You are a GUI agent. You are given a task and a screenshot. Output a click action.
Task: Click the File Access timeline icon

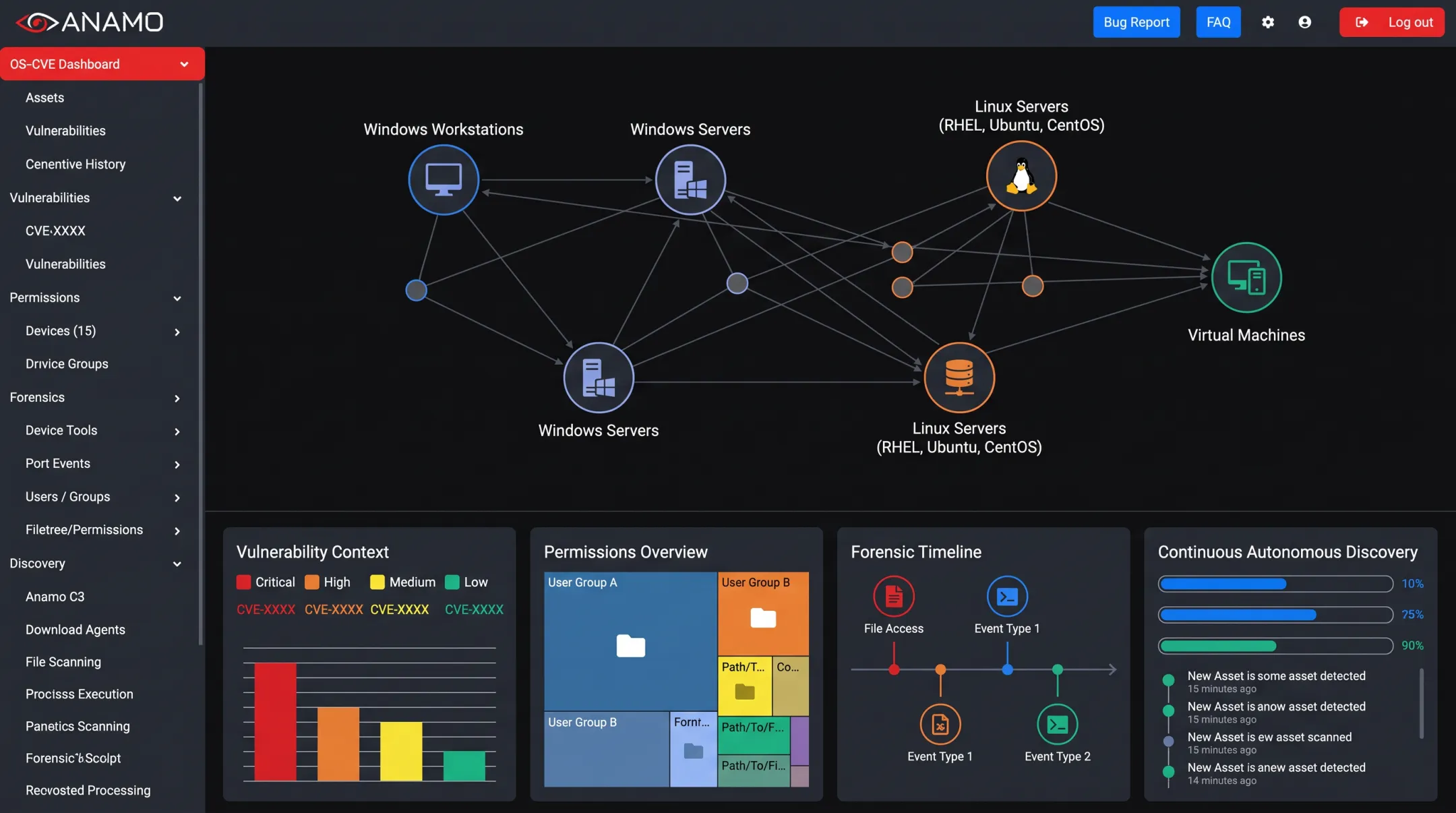point(894,596)
